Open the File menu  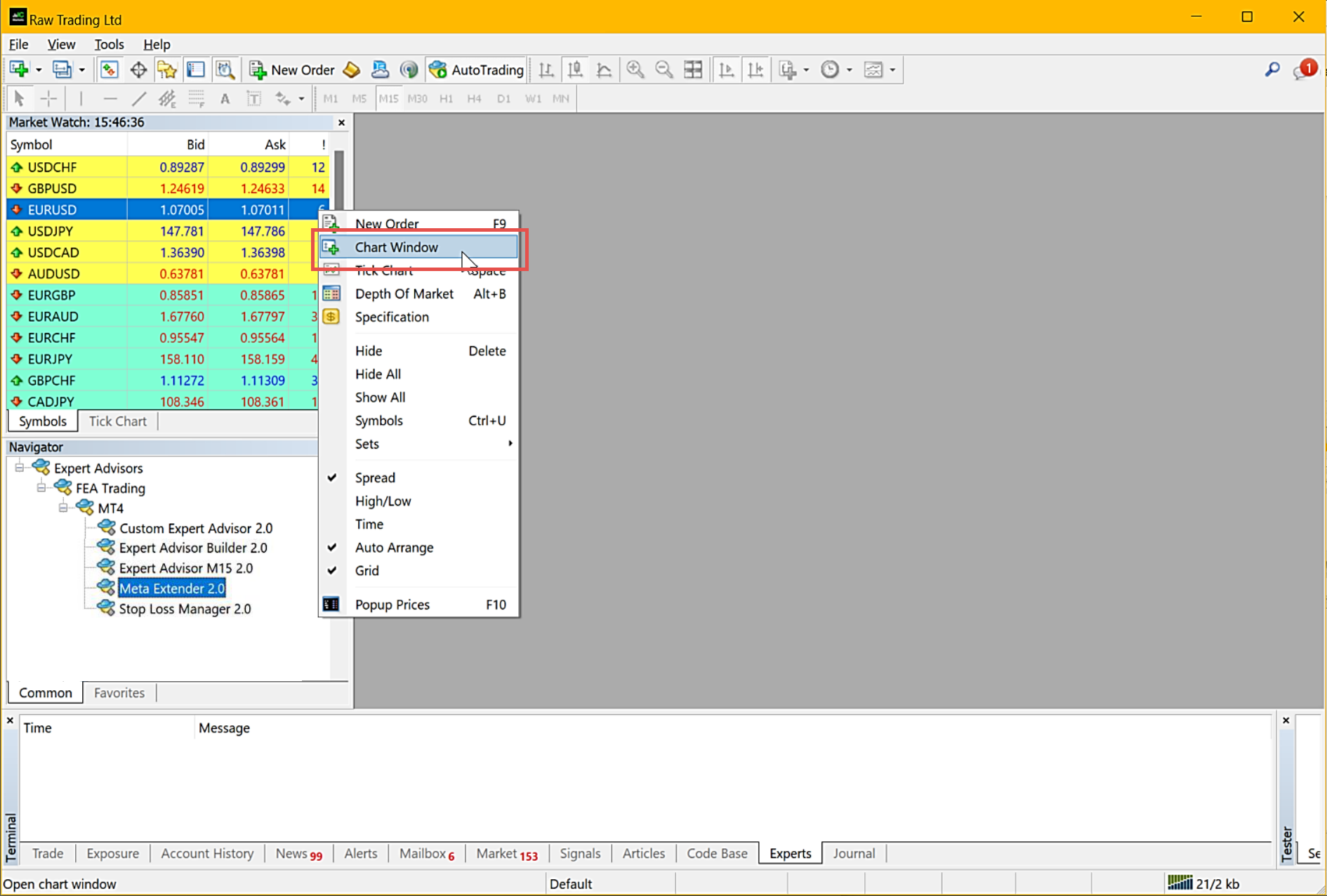tap(18, 44)
